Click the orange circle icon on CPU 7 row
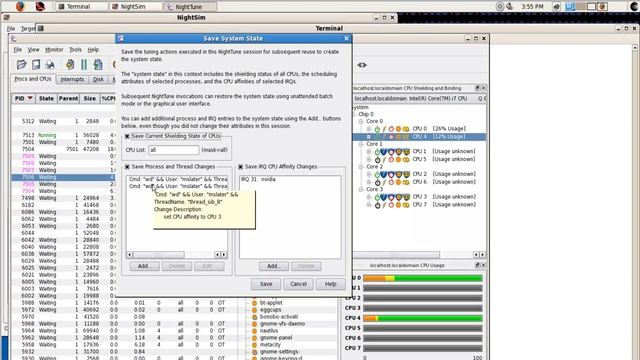The height and width of the screenshot is (360, 640). pos(398,205)
